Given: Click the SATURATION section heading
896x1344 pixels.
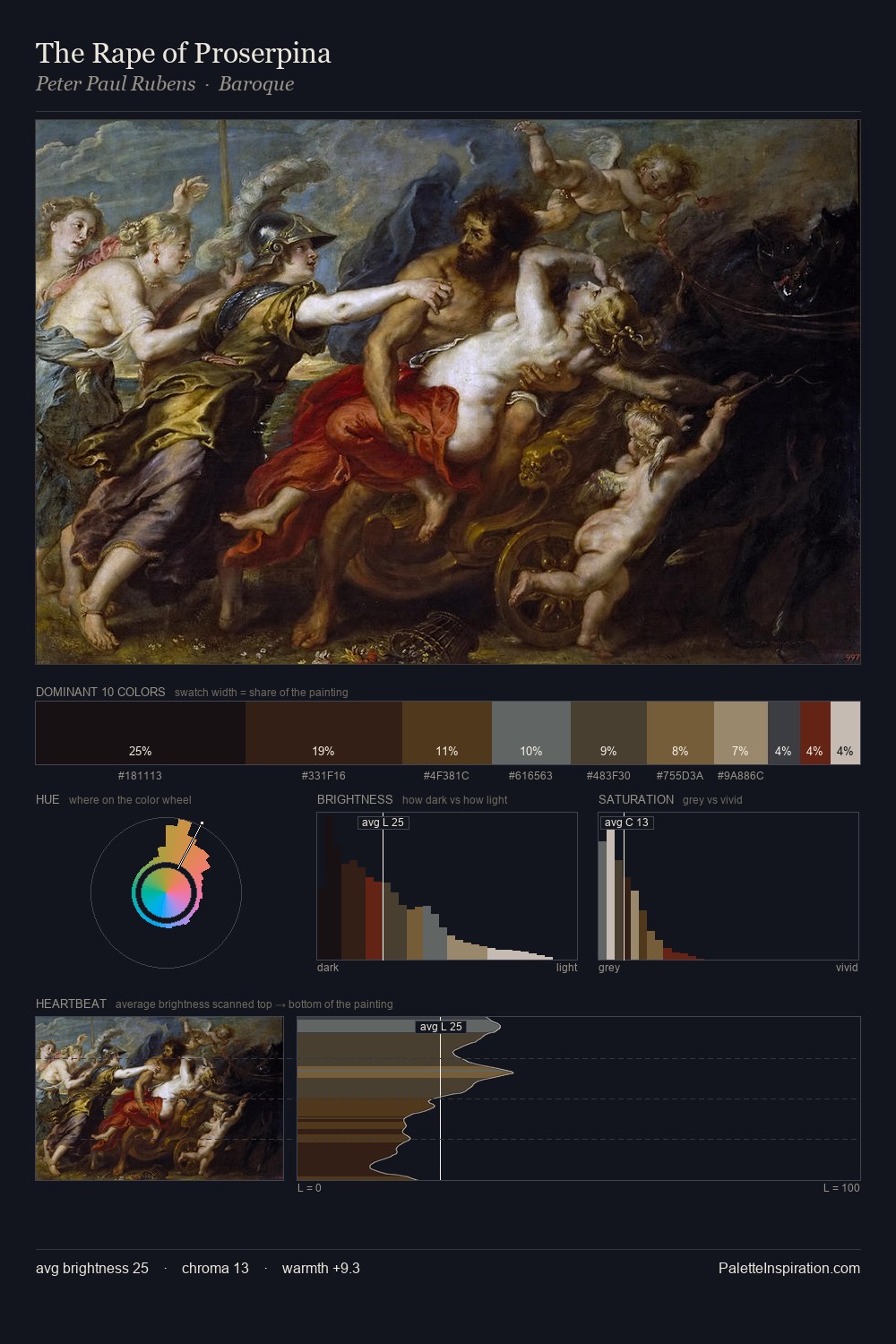Looking at the screenshot, I should click(636, 799).
